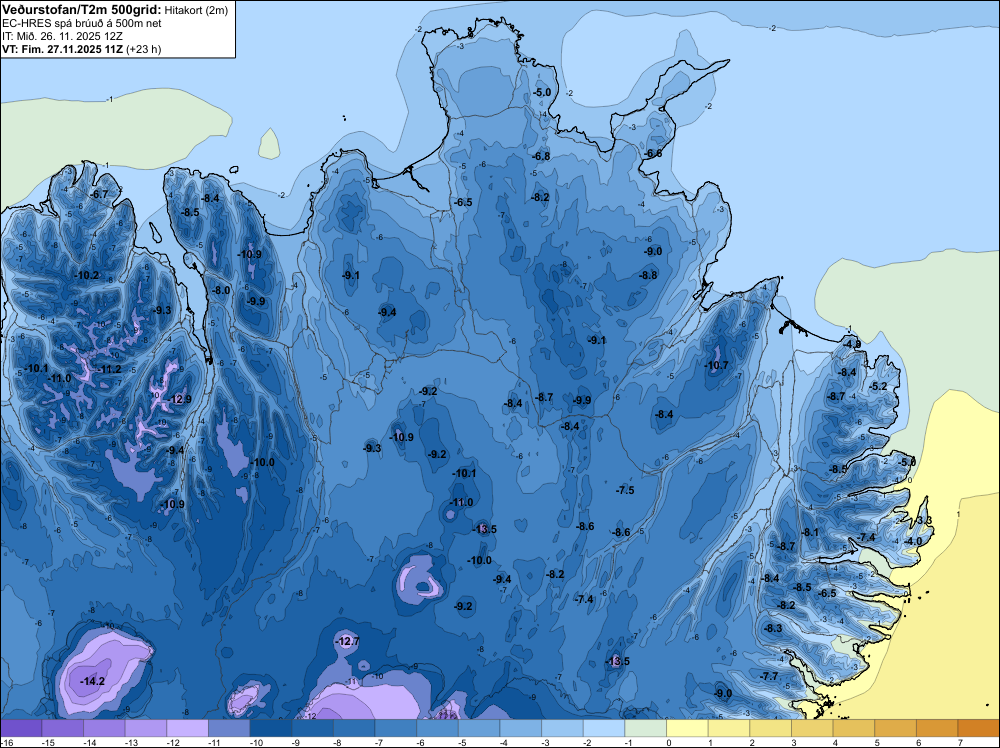The image size is (1000, 748).
Task: Click the -5.2 temperature value
Action: click(x=878, y=386)
